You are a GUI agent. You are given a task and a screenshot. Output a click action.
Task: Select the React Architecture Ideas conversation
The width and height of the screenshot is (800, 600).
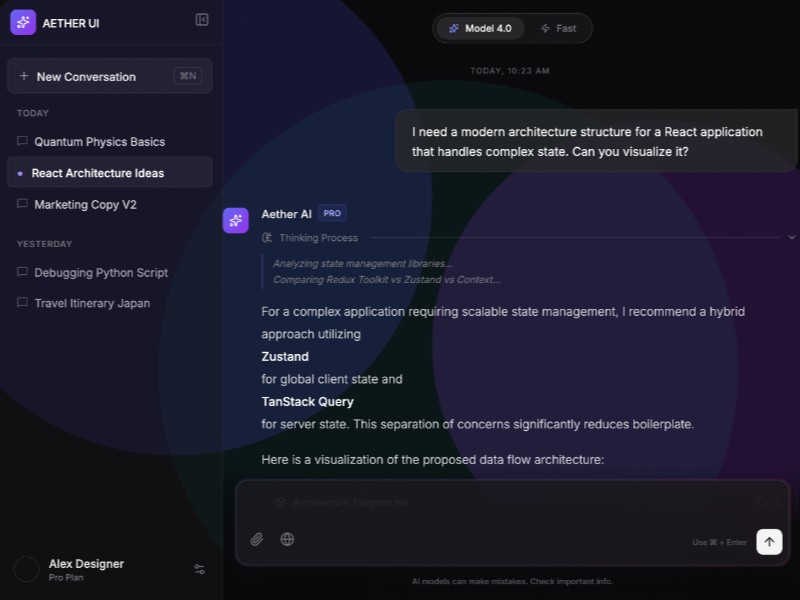98,173
